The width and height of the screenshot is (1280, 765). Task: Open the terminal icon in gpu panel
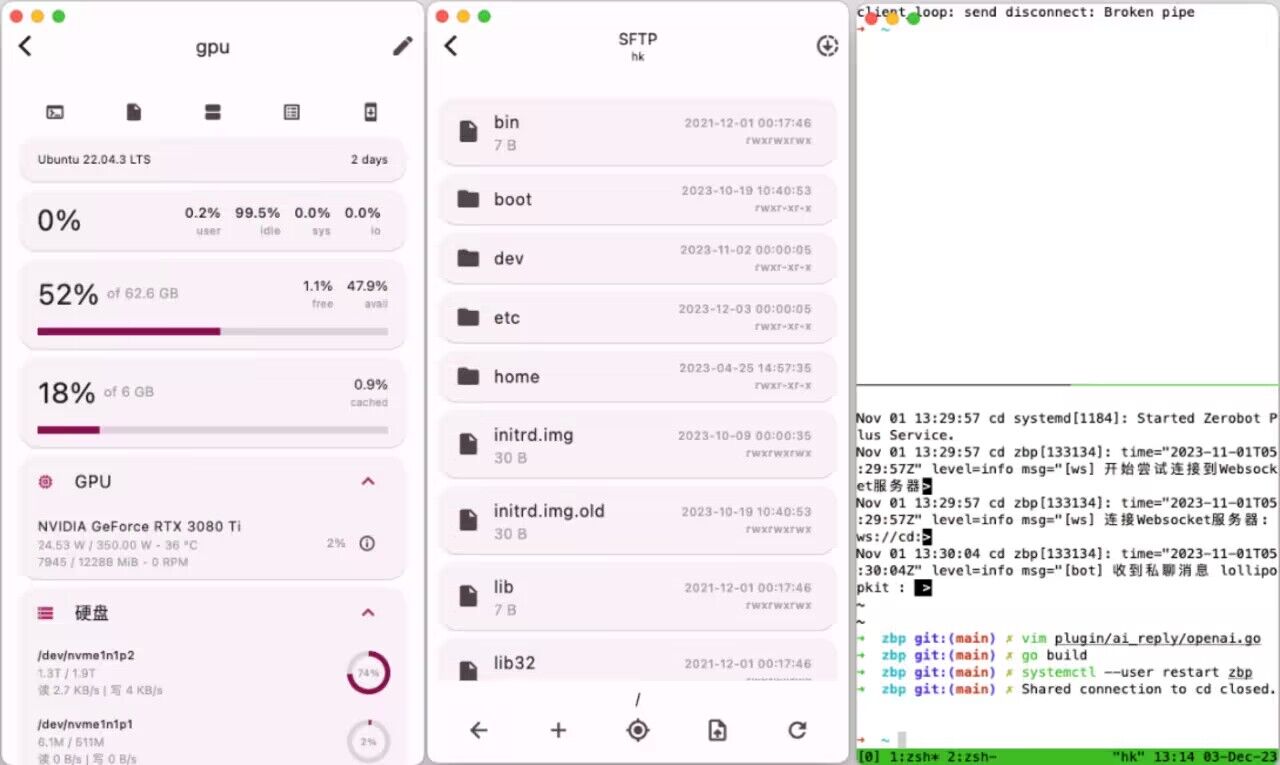coord(55,113)
